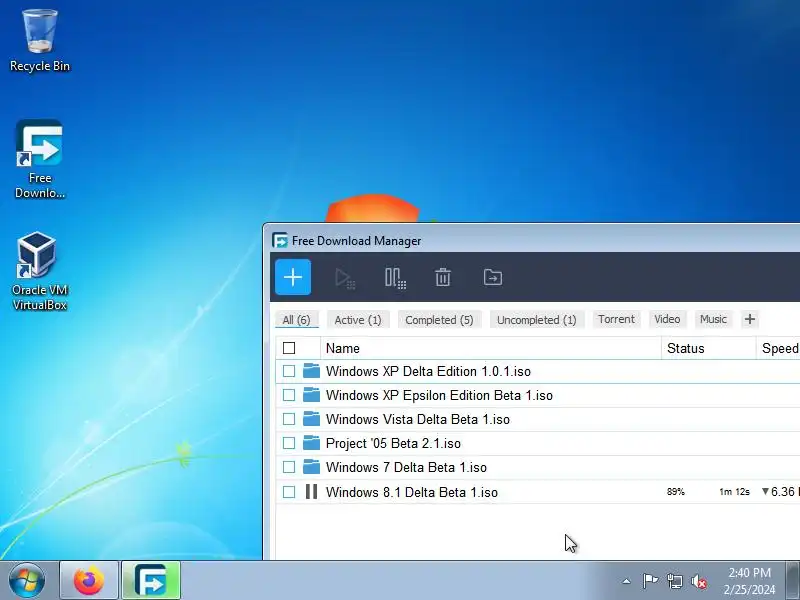Open the Windows Start orb
The image size is (800, 600).
(27, 581)
